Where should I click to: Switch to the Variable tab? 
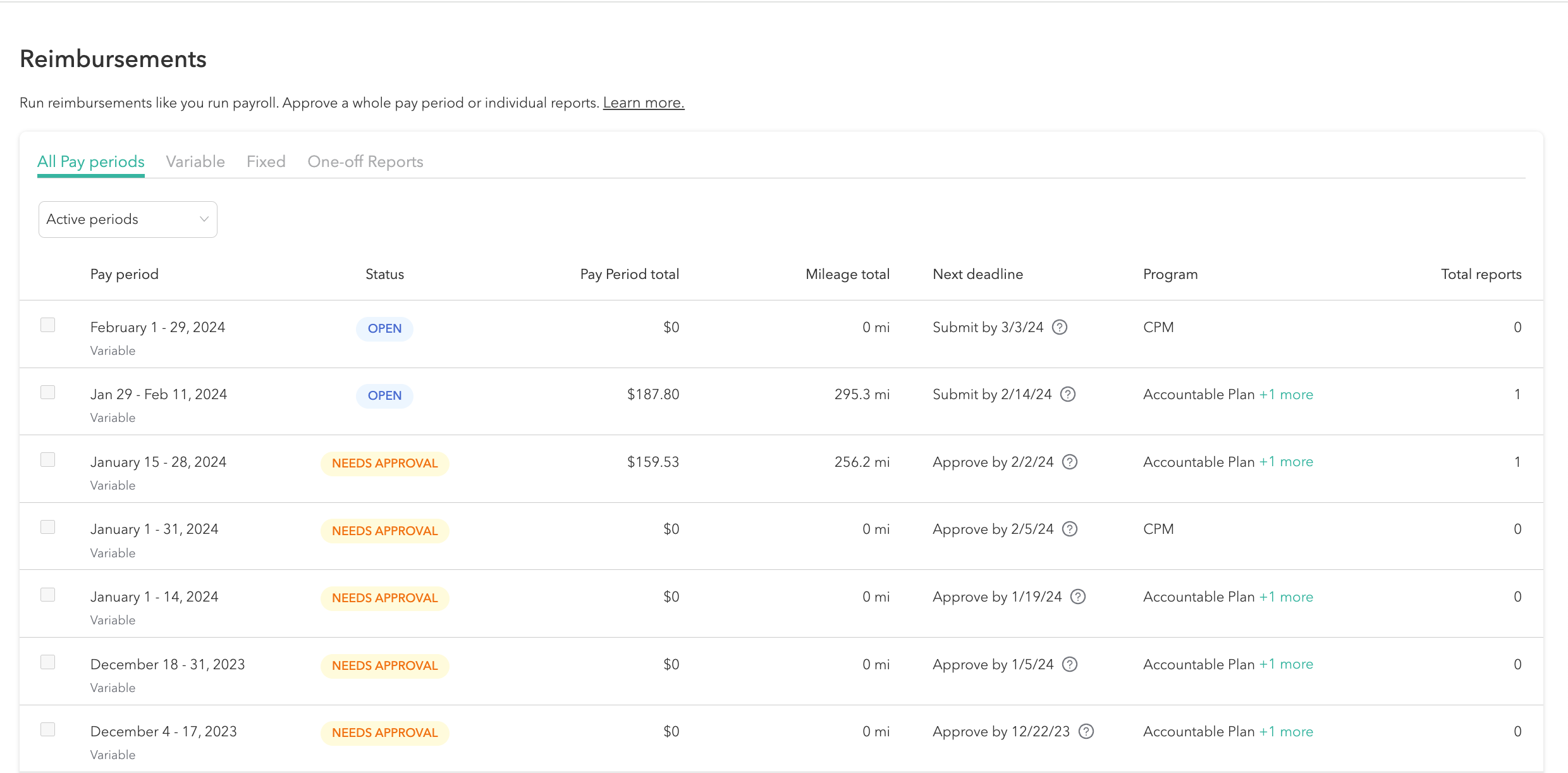[x=195, y=162]
